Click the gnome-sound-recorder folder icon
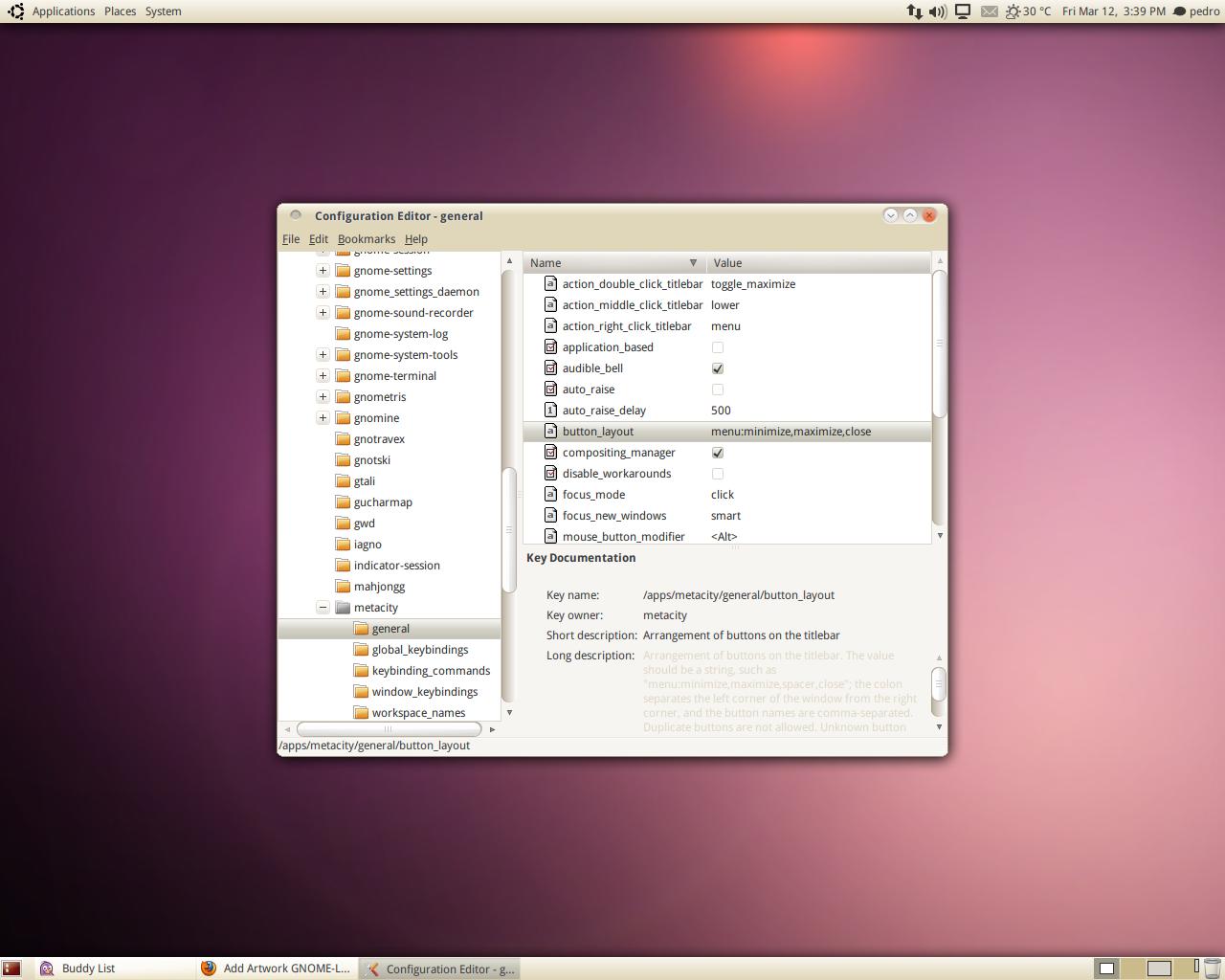This screenshot has height=980, width=1225. [343, 313]
